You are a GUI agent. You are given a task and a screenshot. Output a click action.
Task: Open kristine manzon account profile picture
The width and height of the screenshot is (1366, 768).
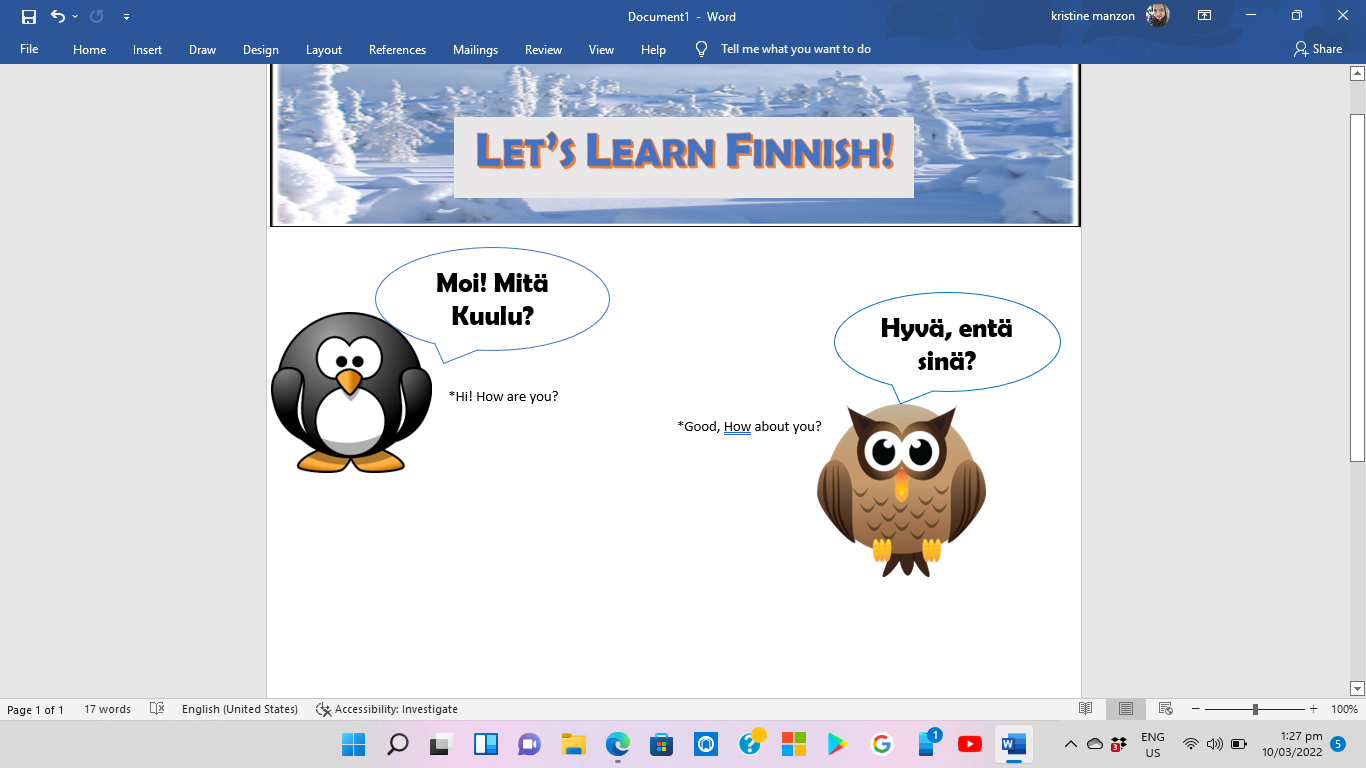pos(1158,16)
